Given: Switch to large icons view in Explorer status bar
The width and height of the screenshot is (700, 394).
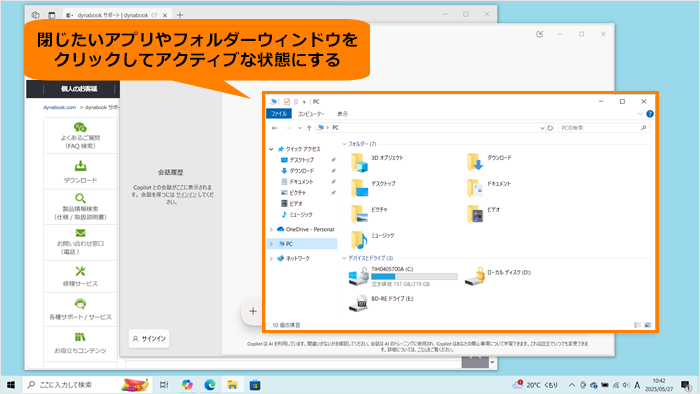Looking at the screenshot, I should [x=648, y=325].
